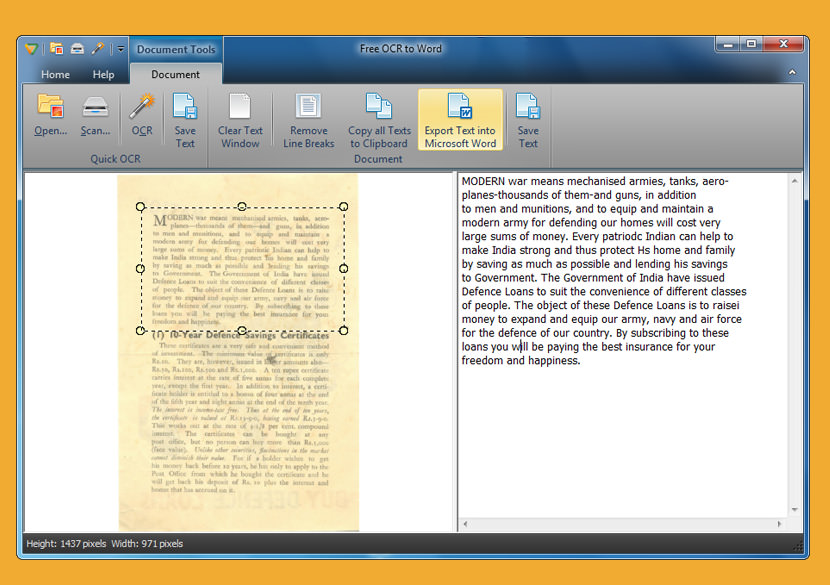Viewport: 830px width, 585px height.
Task: Export Text into Microsoft Word
Action: click(x=460, y=121)
